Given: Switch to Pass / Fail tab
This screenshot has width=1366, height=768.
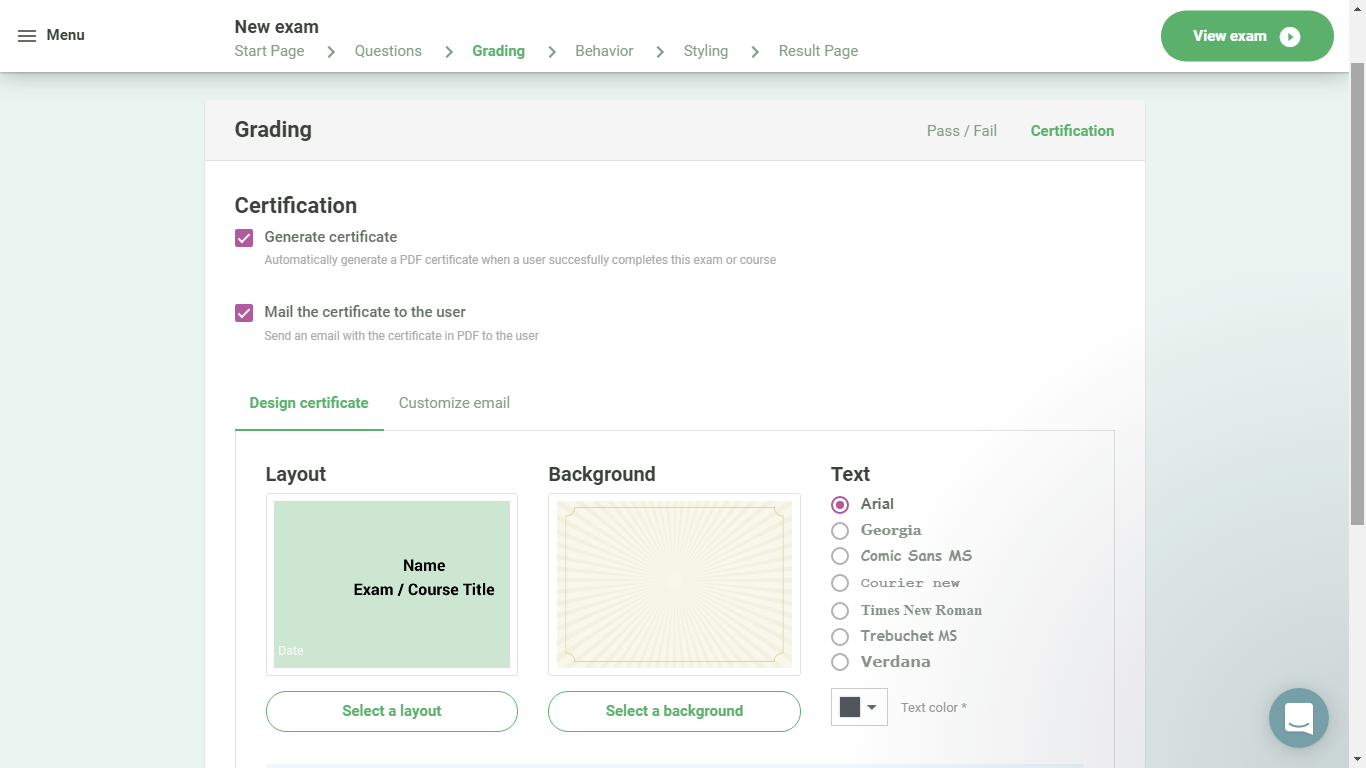Looking at the screenshot, I should click(x=962, y=131).
